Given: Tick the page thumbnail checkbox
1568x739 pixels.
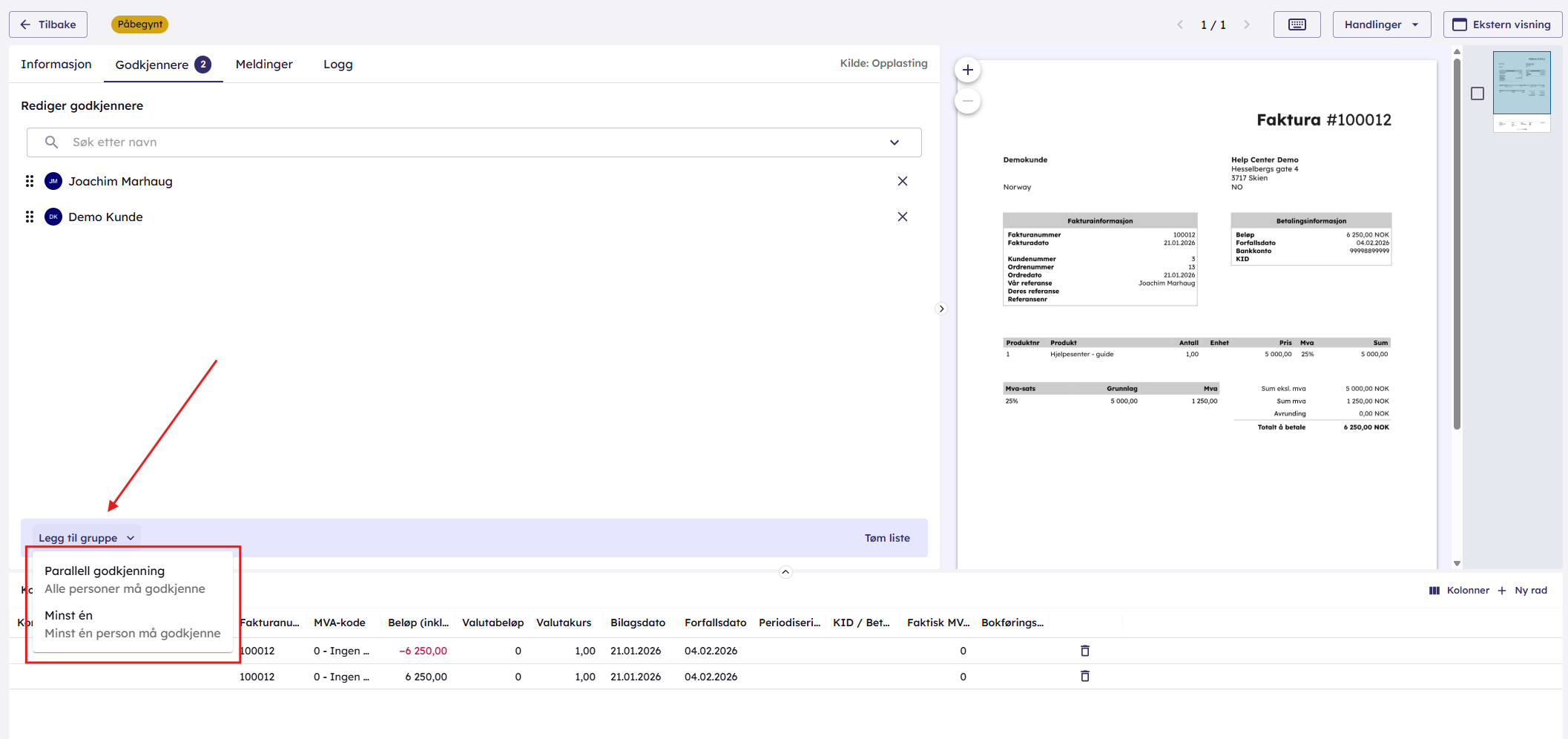Looking at the screenshot, I should point(1477,93).
